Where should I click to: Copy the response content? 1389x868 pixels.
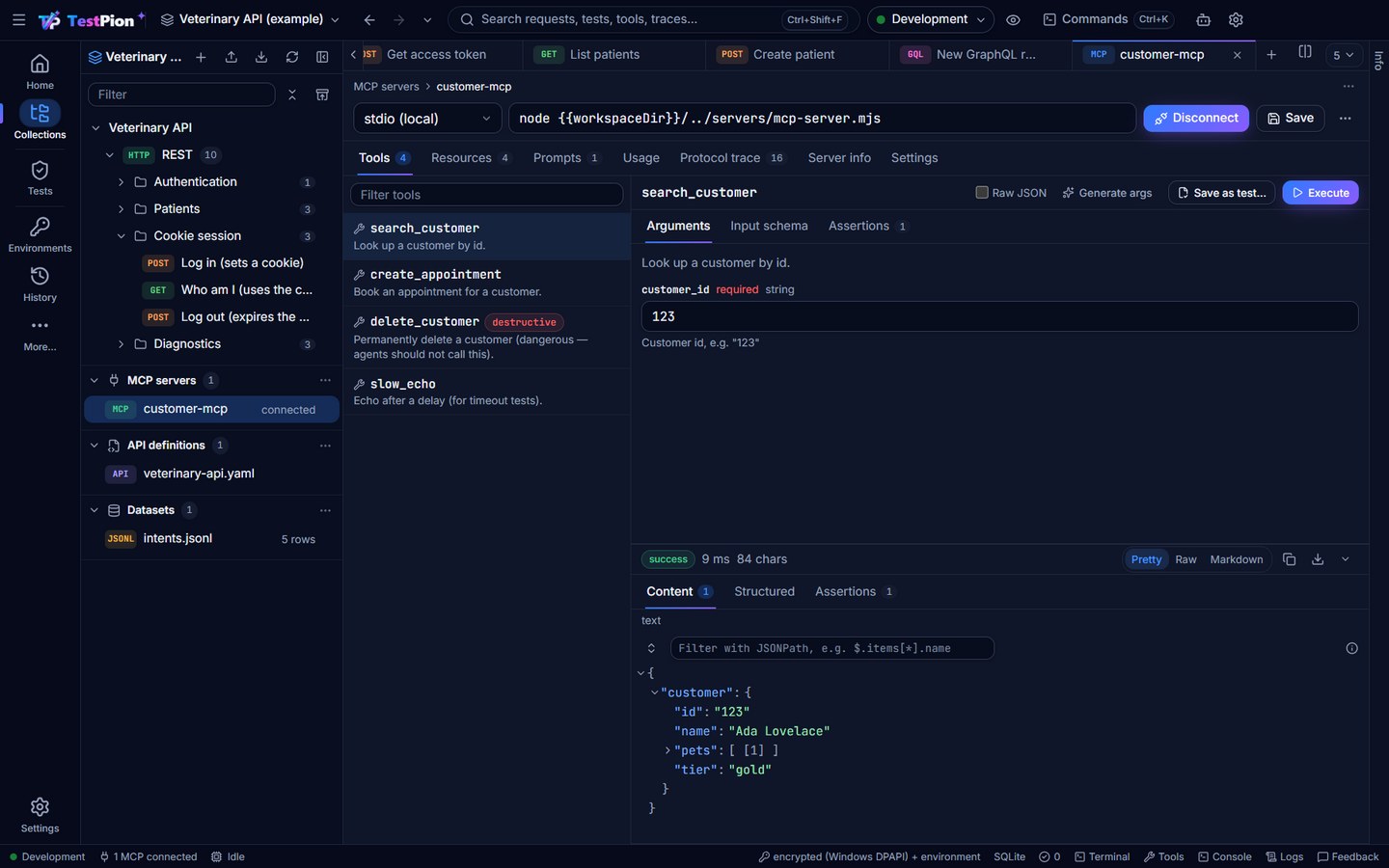(x=1289, y=559)
